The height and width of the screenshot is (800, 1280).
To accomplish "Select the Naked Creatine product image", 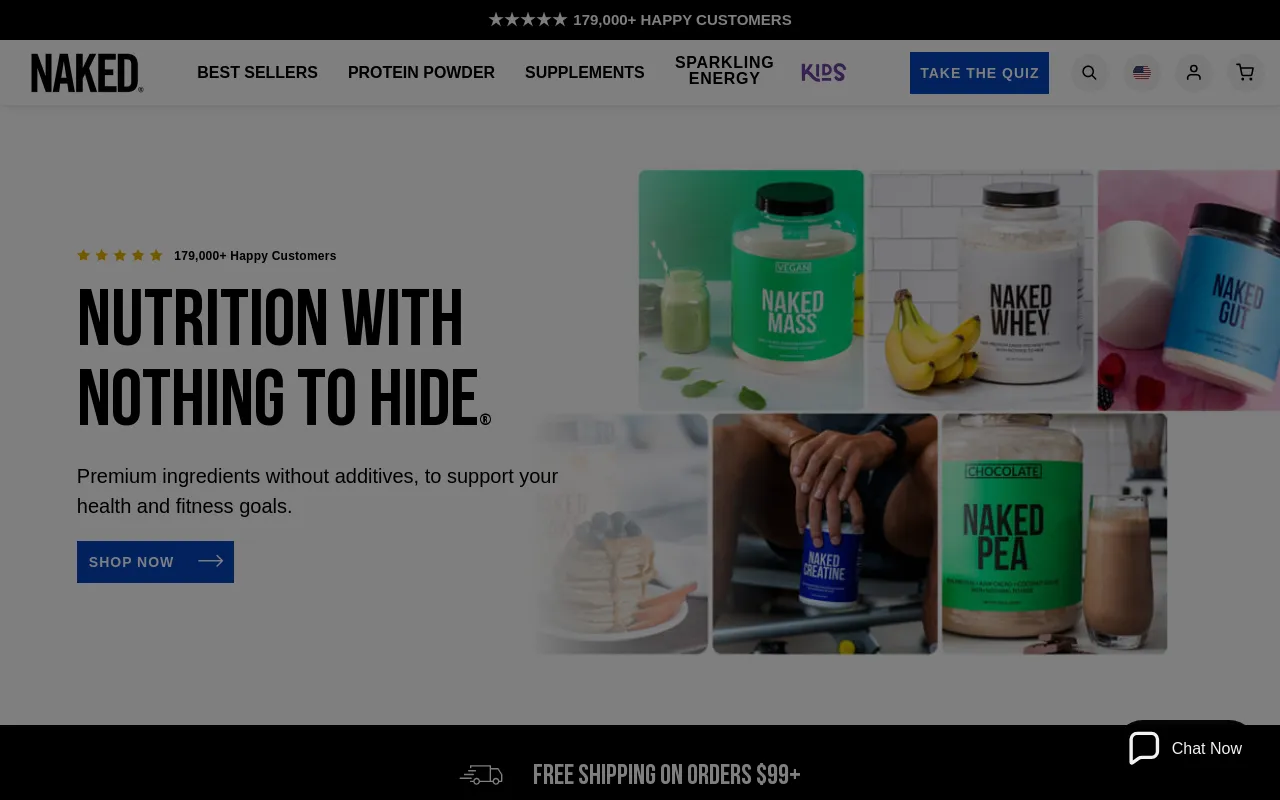I will click(x=825, y=534).
